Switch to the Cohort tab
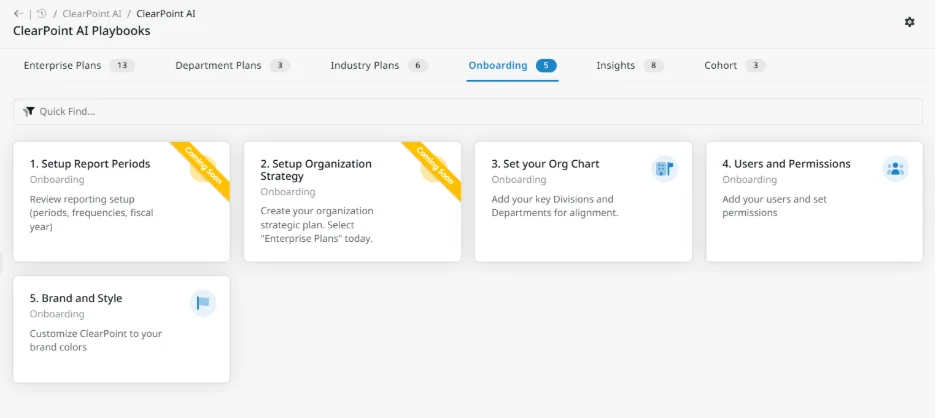The width and height of the screenshot is (936, 418). (x=735, y=66)
